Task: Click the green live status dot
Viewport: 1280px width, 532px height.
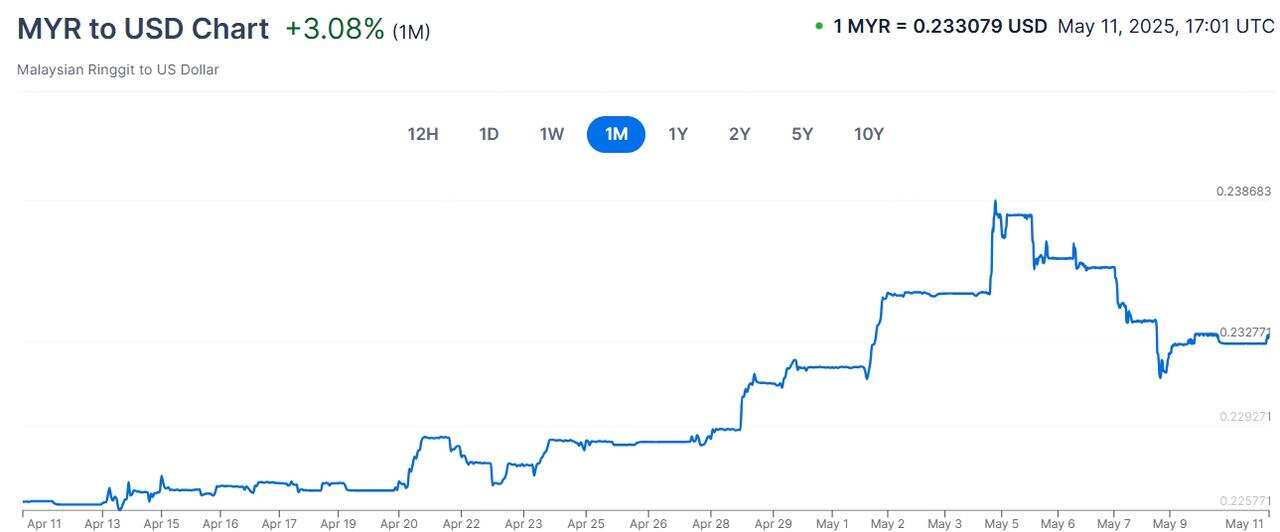Action: pyautogui.click(x=819, y=27)
